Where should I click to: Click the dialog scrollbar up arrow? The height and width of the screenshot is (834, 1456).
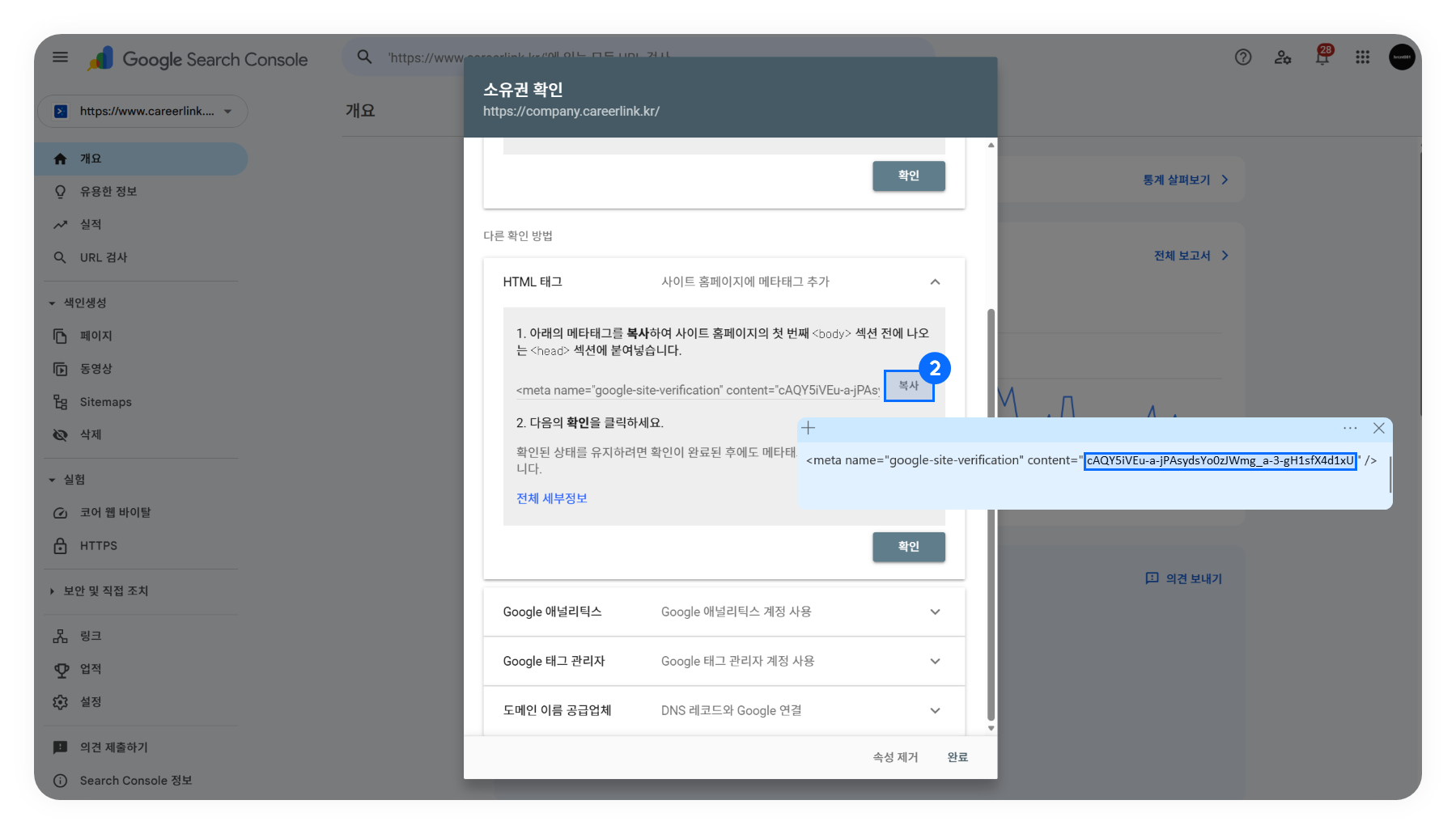click(x=991, y=146)
